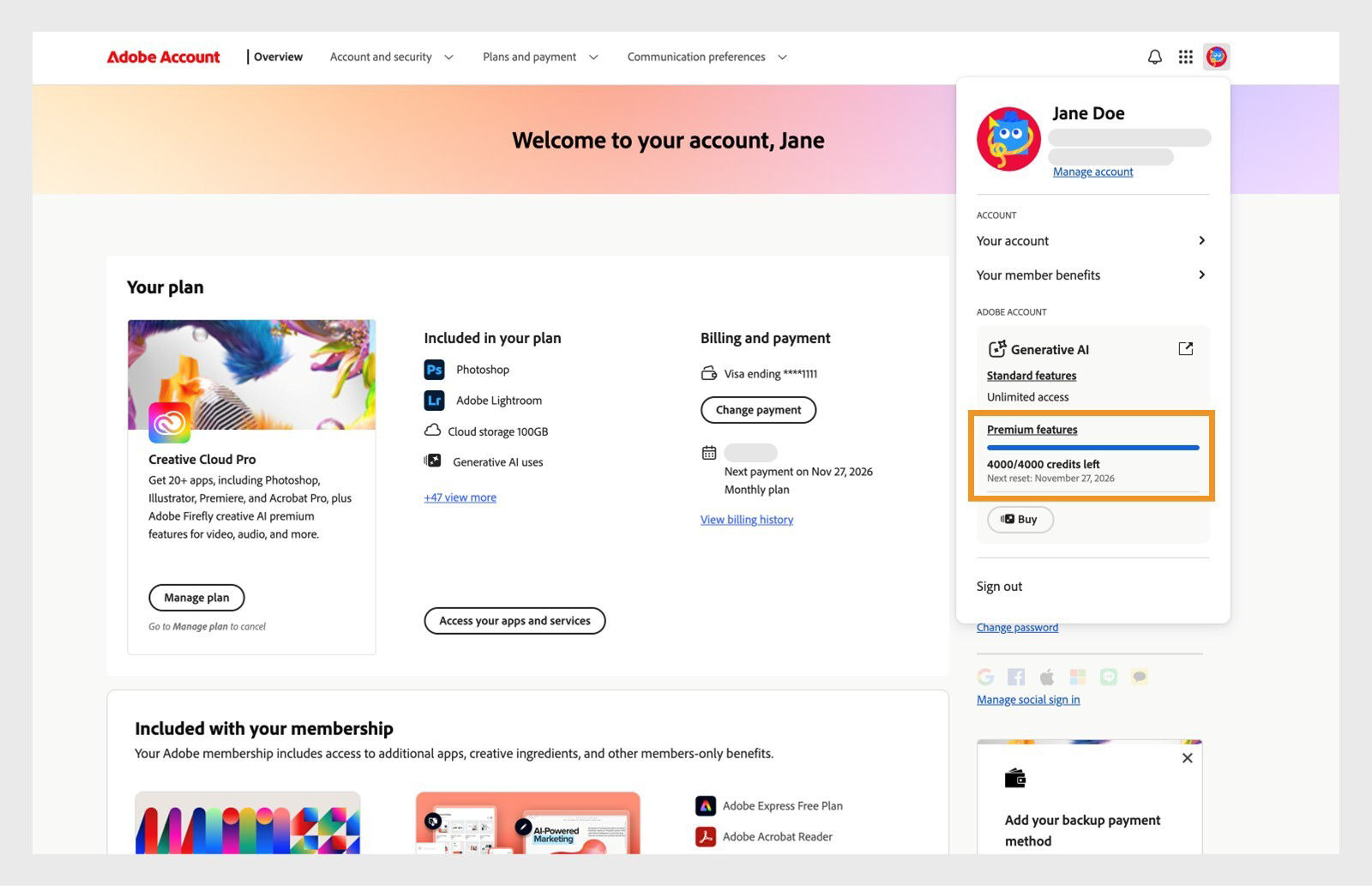Image resolution: width=1372 pixels, height=886 pixels.
Task: Open the apps grid launcher
Action: click(x=1186, y=57)
